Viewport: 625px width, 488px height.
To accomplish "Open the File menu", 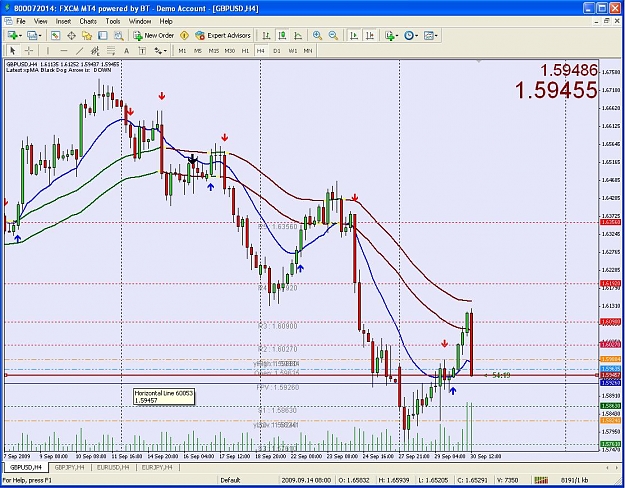I will tap(20, 21).
